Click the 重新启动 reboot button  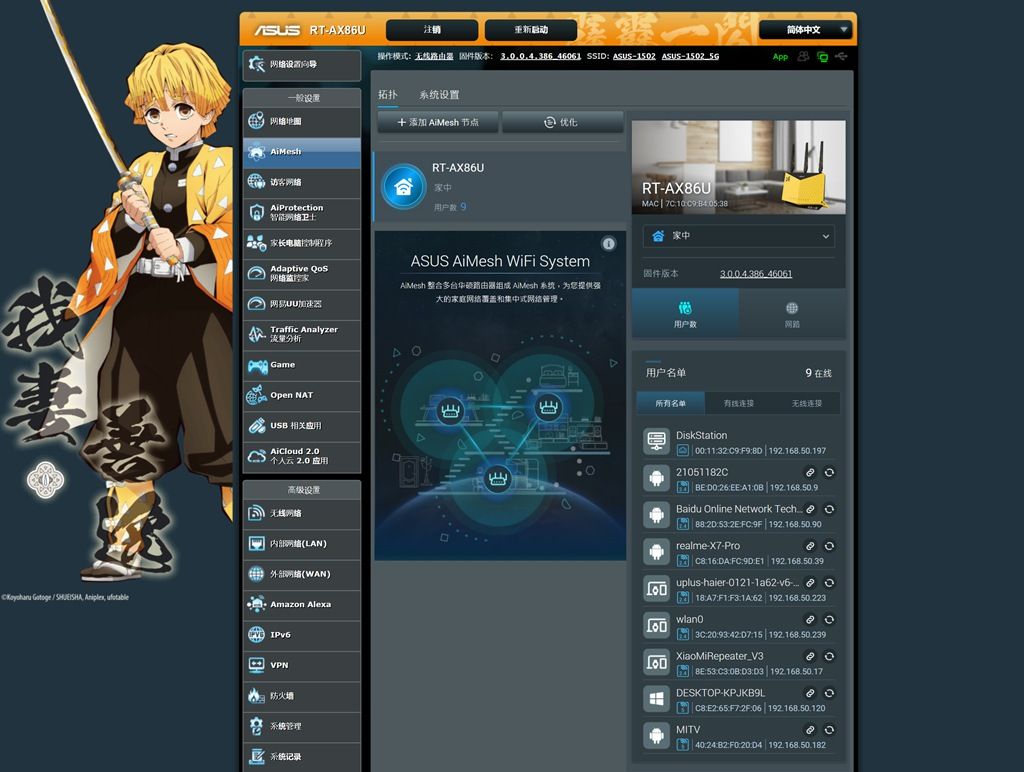click(x=531, y=30)
